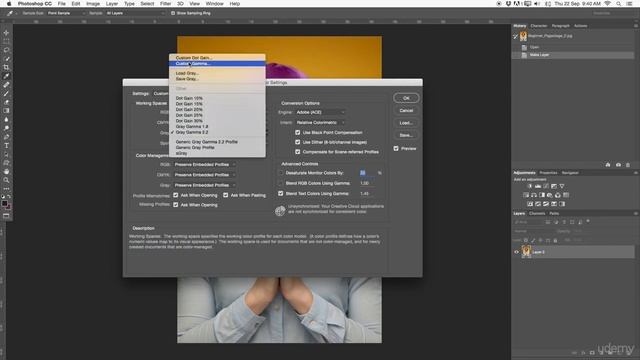Toggle Show Sampling Ring checkbox
The height and width of the screenshot is (360, 640).
(173, 13)
